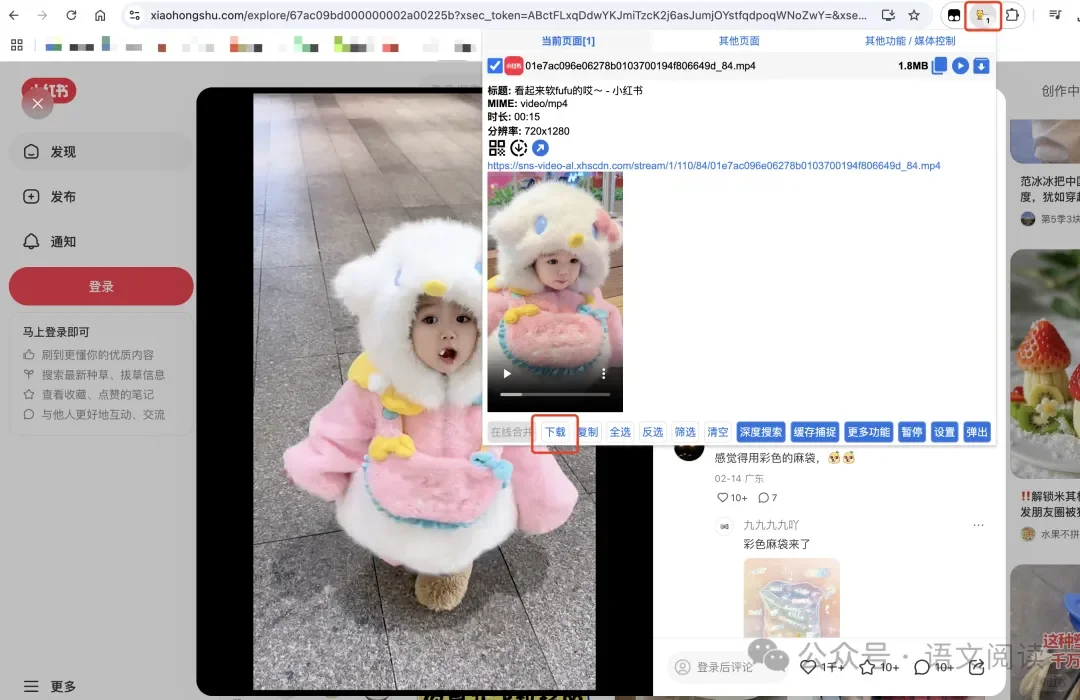Copy the video using the blue copy icon

(x=940, y=65)
